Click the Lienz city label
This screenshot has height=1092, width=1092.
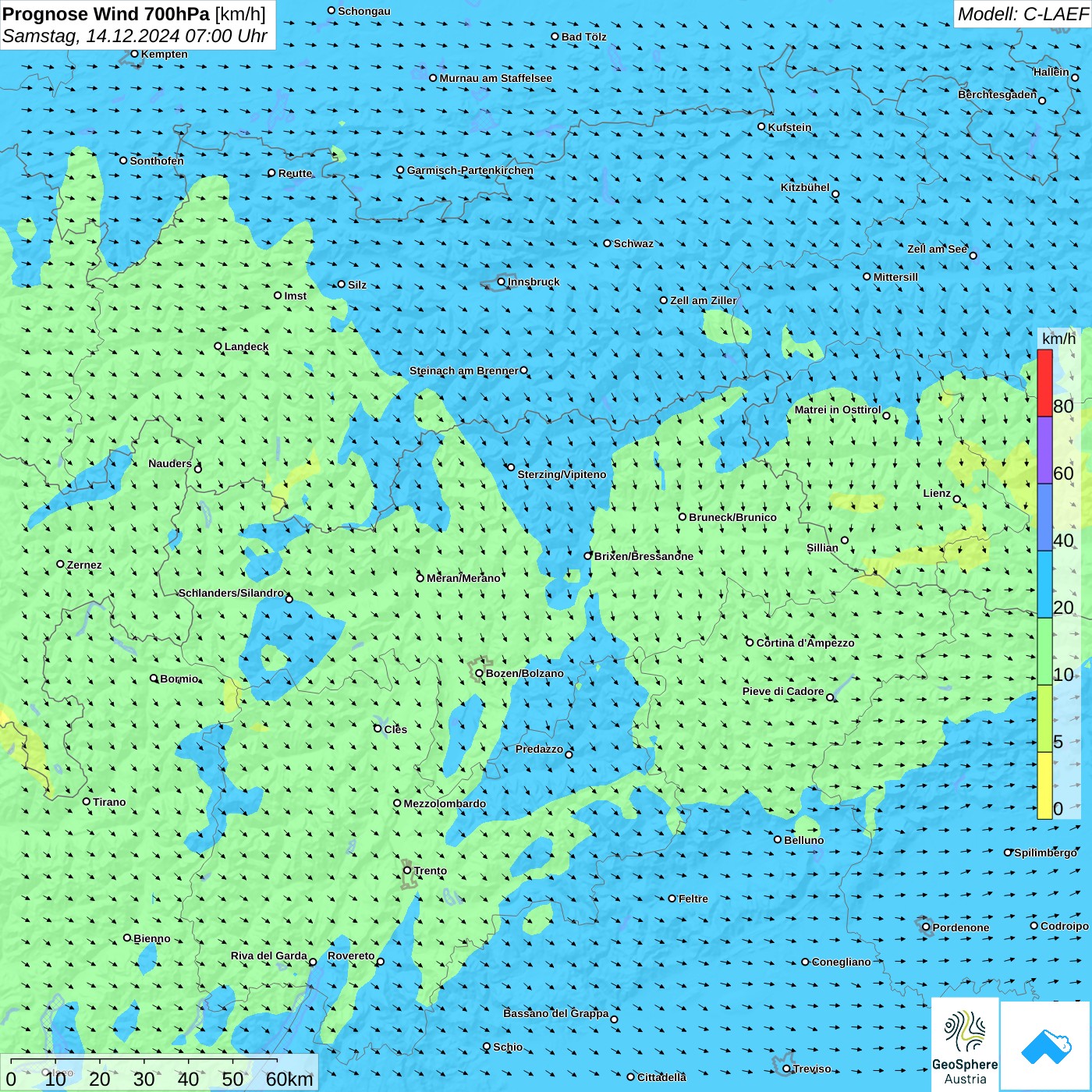[937, 493]
